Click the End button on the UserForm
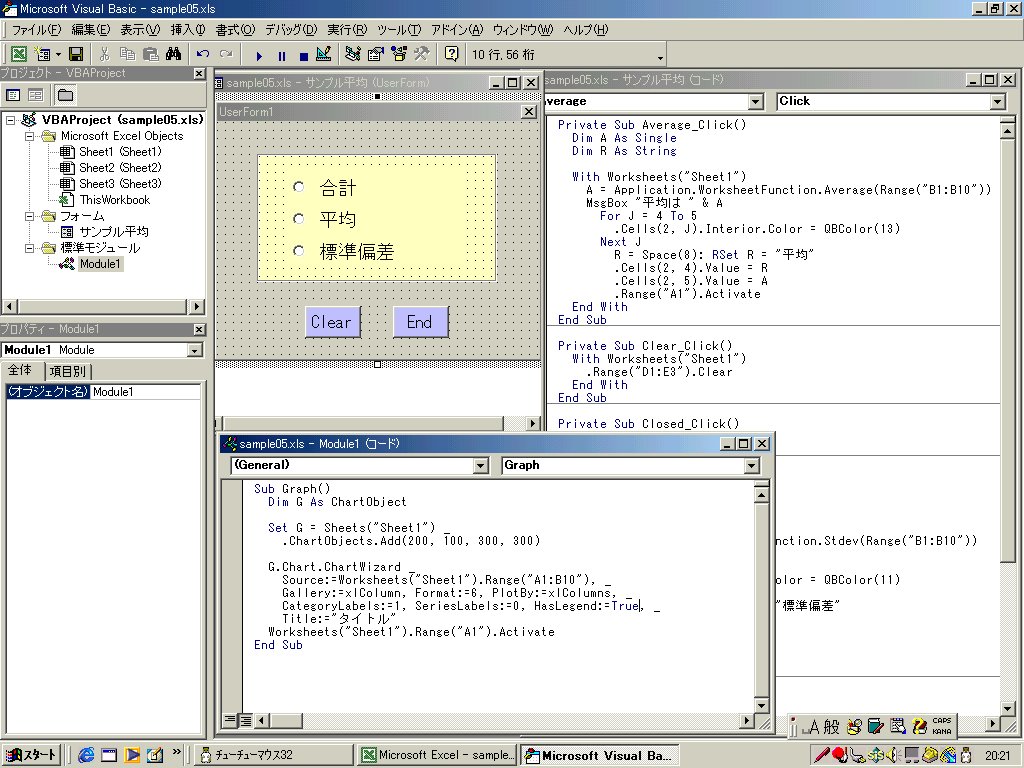1024x768 pixels. (x=419, y=321)
